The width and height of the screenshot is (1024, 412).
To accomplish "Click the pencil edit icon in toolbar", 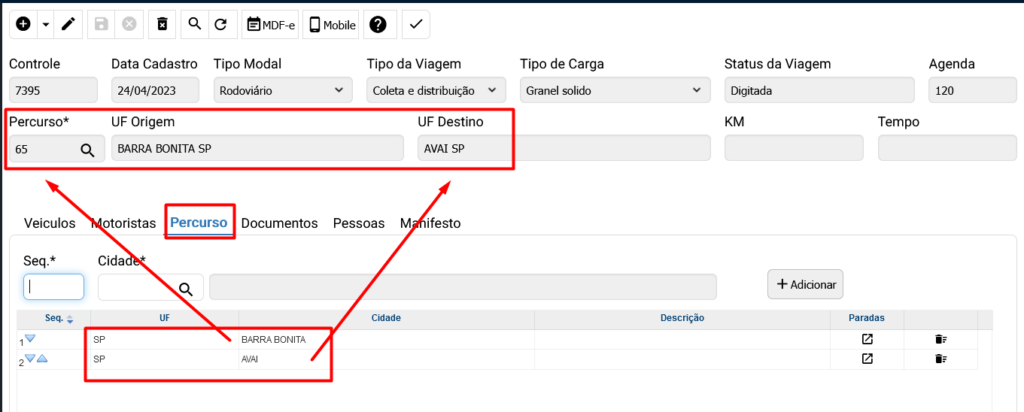I will [x=68, y=24].
